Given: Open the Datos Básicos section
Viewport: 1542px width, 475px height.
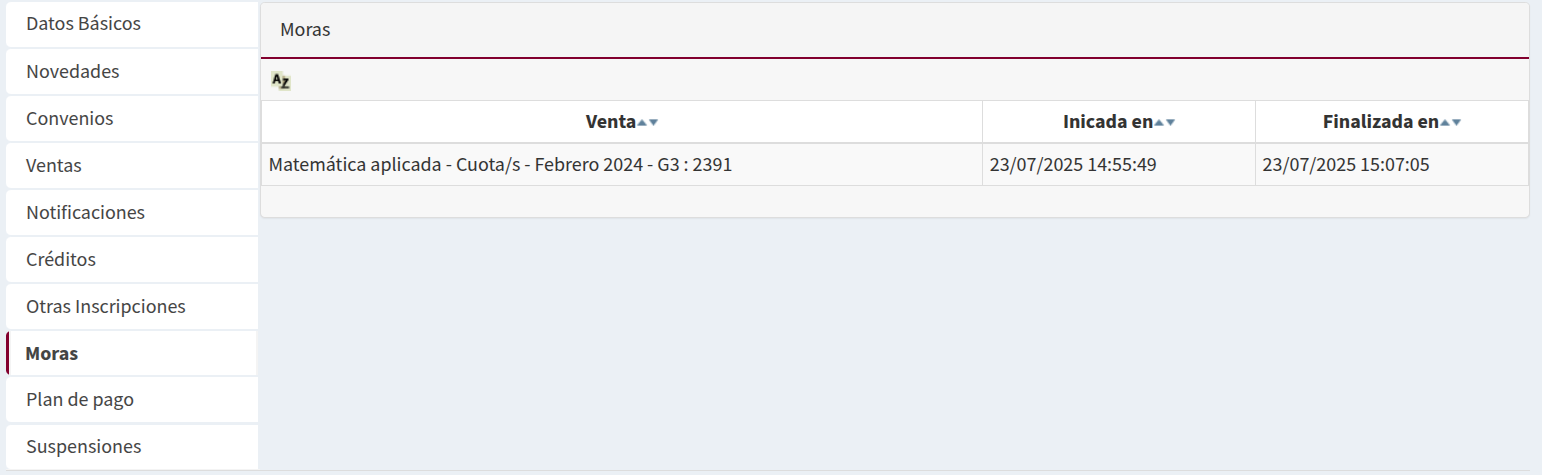Looking at the screenshot, I should (84, 24).
